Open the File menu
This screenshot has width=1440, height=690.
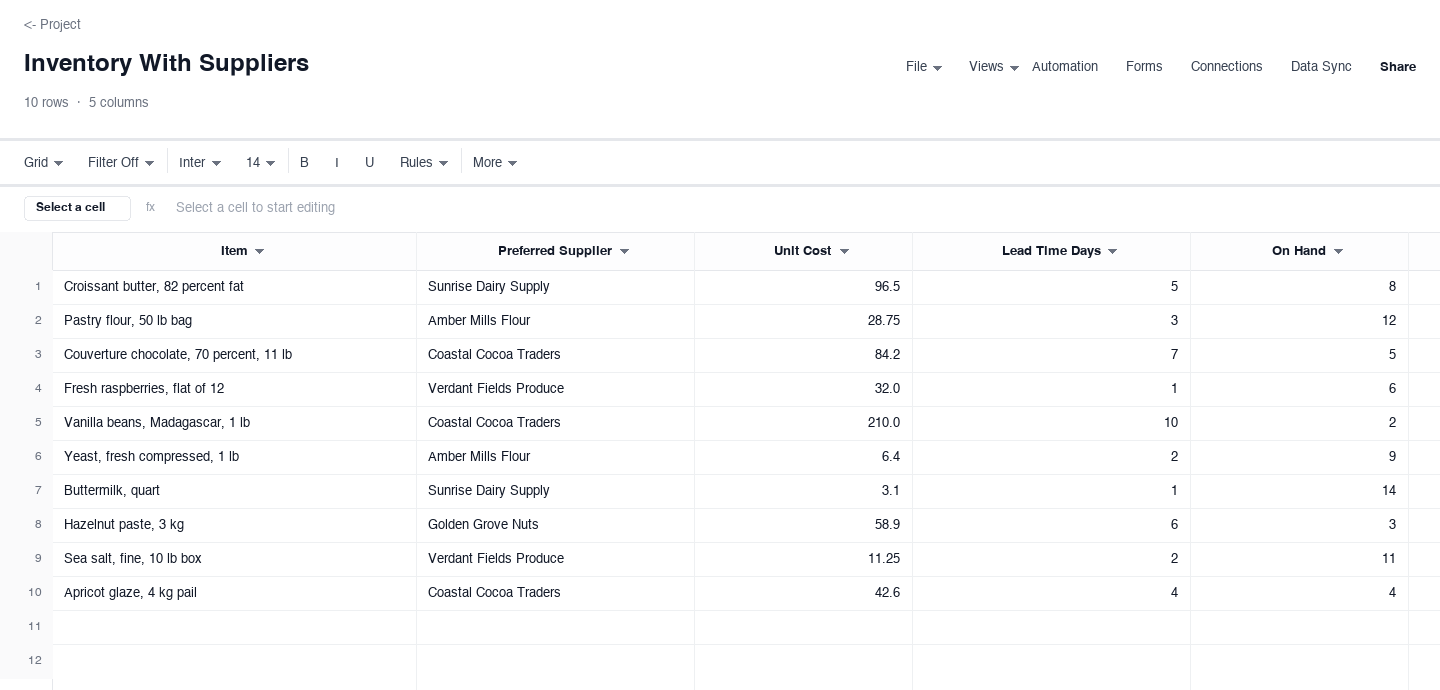(924, 66)
